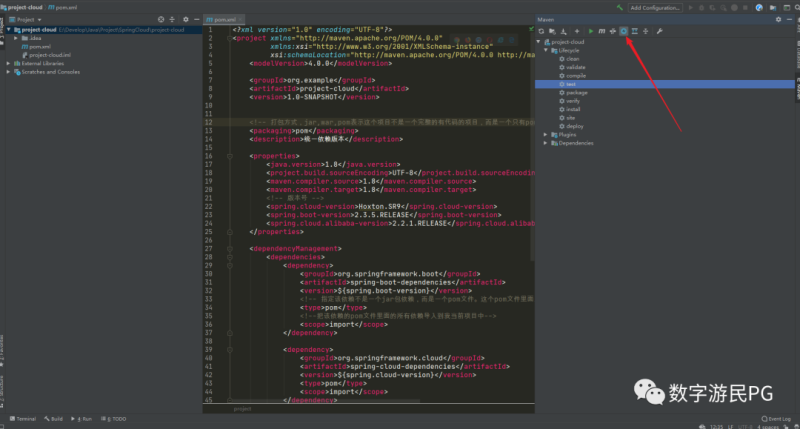Open the Event Log link

click(x=778, y=419)
